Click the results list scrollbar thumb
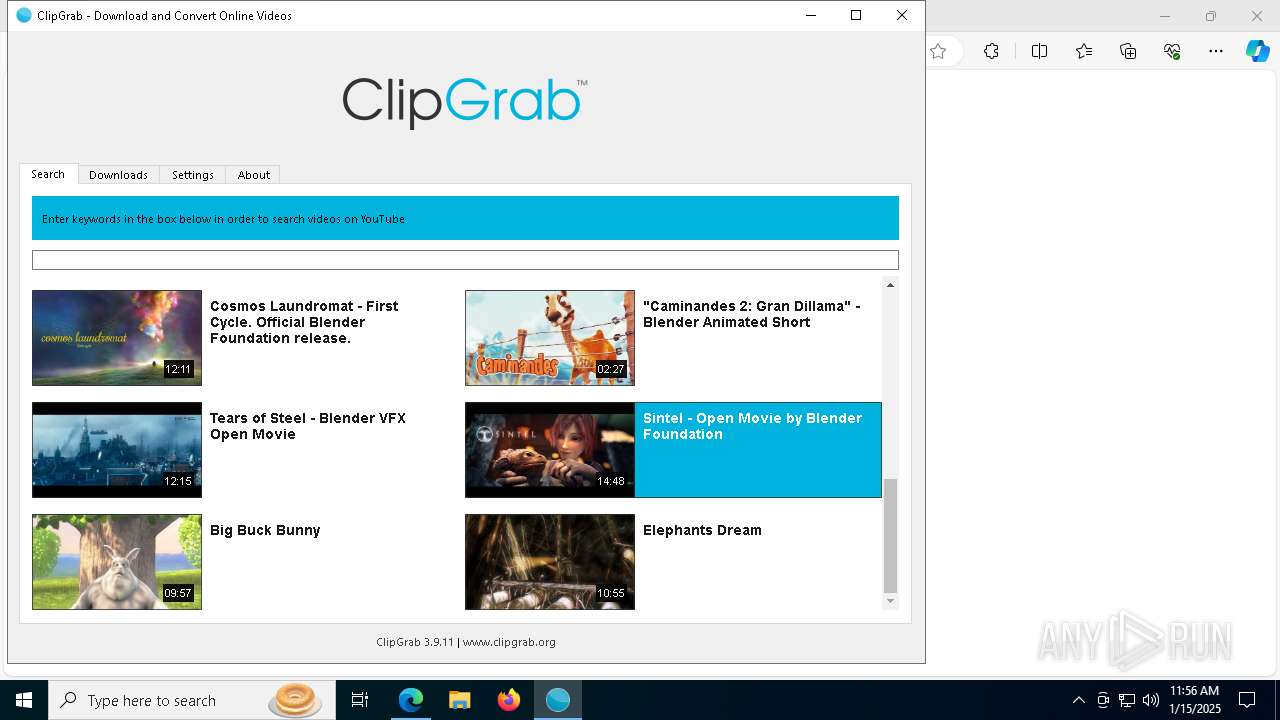Image resolution: width=1280 pixels, height=720 pixels. [890, 536]
